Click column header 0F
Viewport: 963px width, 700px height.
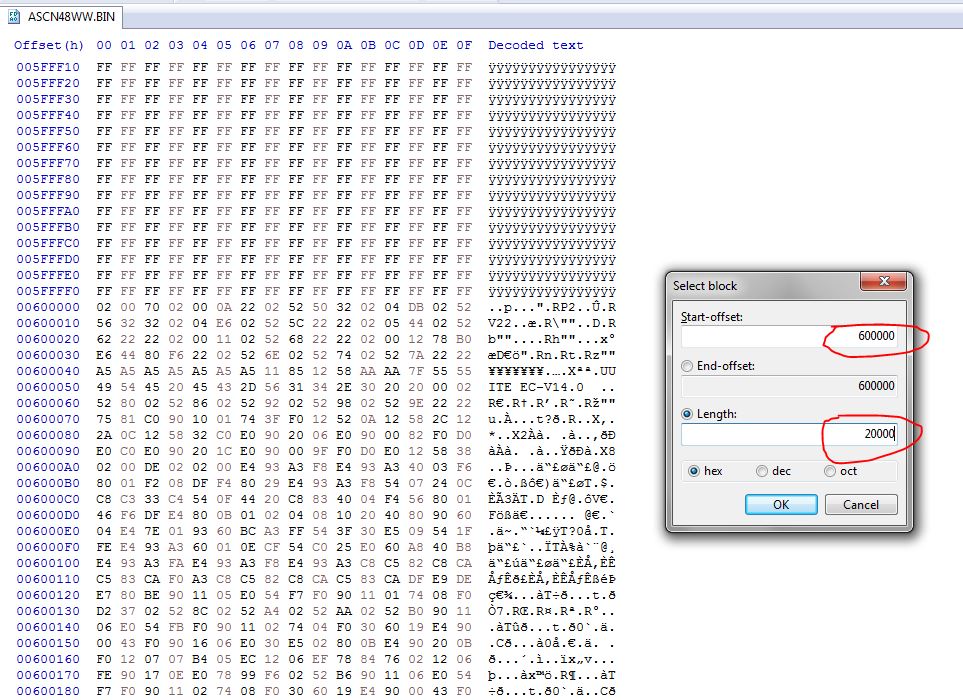pos(464,45)
